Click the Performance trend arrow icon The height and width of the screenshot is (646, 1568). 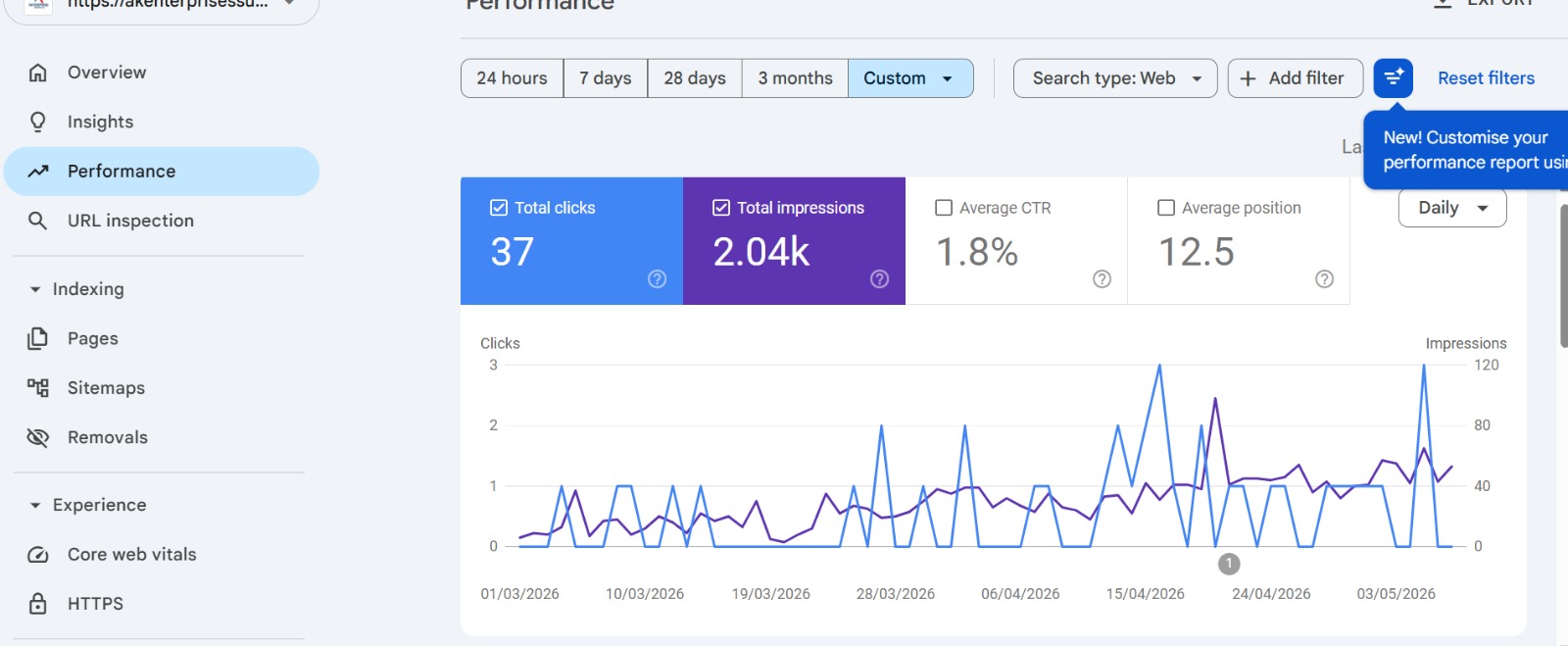(x=38, y=172)
